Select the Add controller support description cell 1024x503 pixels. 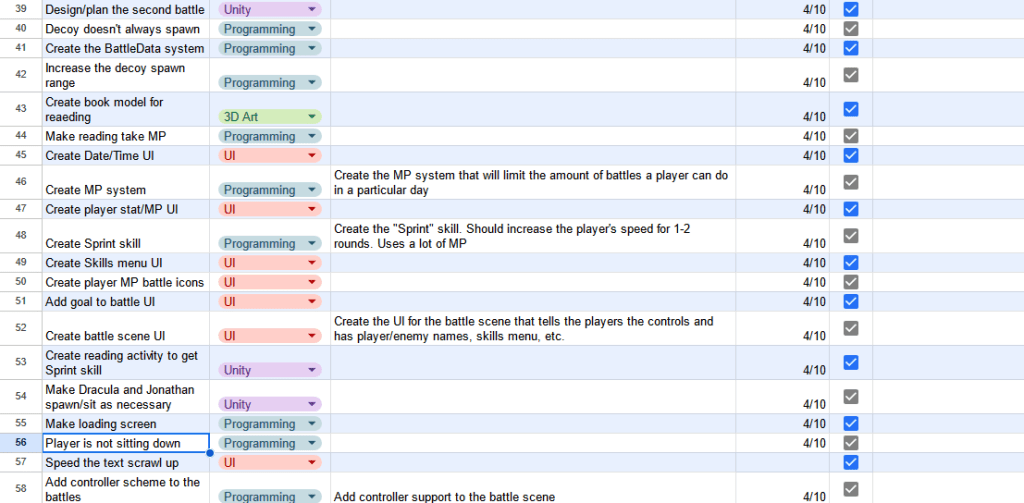coord(532,496)
